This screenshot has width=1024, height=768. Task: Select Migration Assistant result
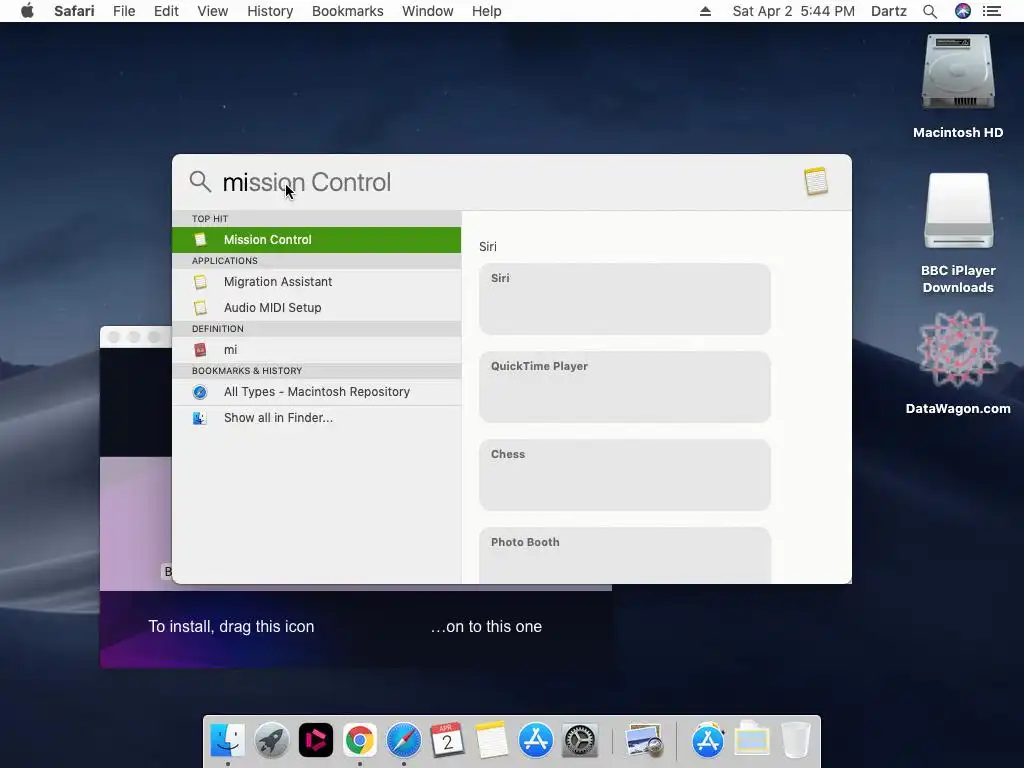(x=316, y=281)
